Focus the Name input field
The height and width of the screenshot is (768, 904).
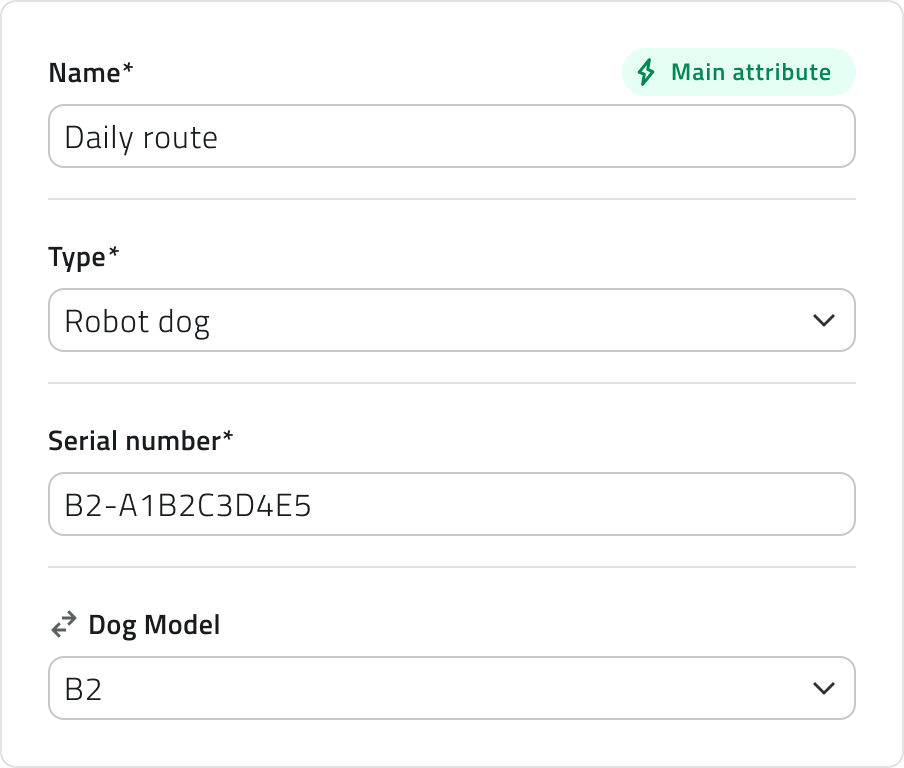[x=451, y=136]
